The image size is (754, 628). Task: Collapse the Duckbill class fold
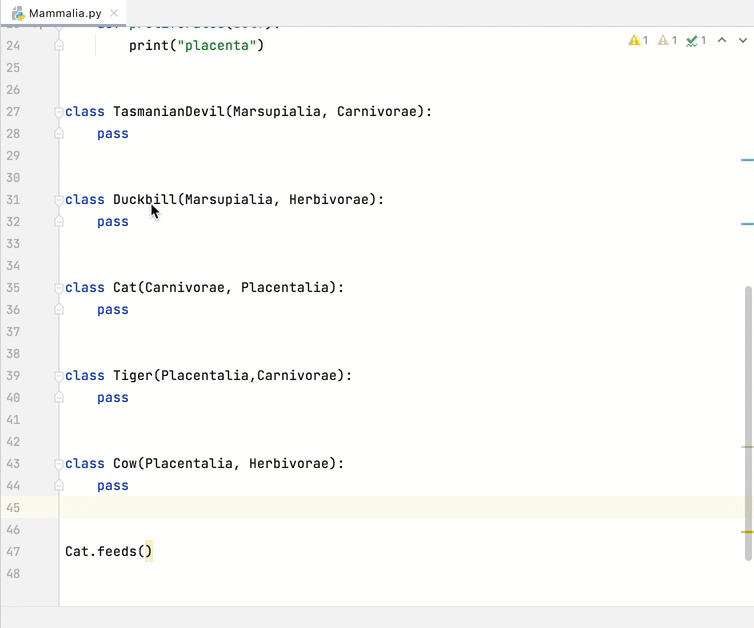click(59, 200)
